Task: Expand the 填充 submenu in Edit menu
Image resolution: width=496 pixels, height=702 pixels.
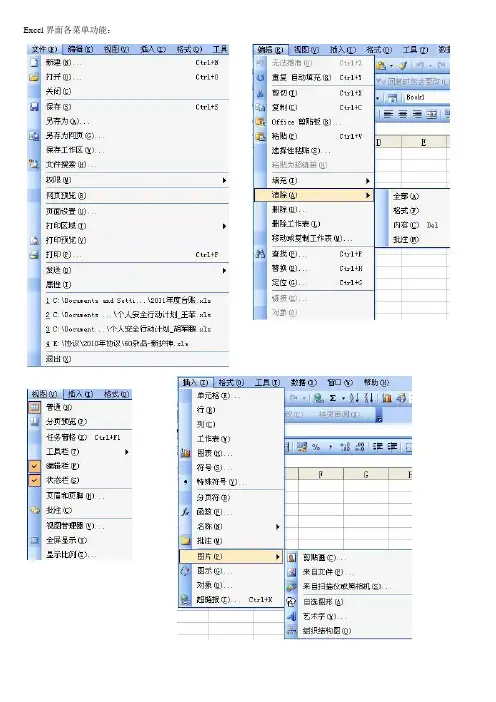Action: (368, 181)
